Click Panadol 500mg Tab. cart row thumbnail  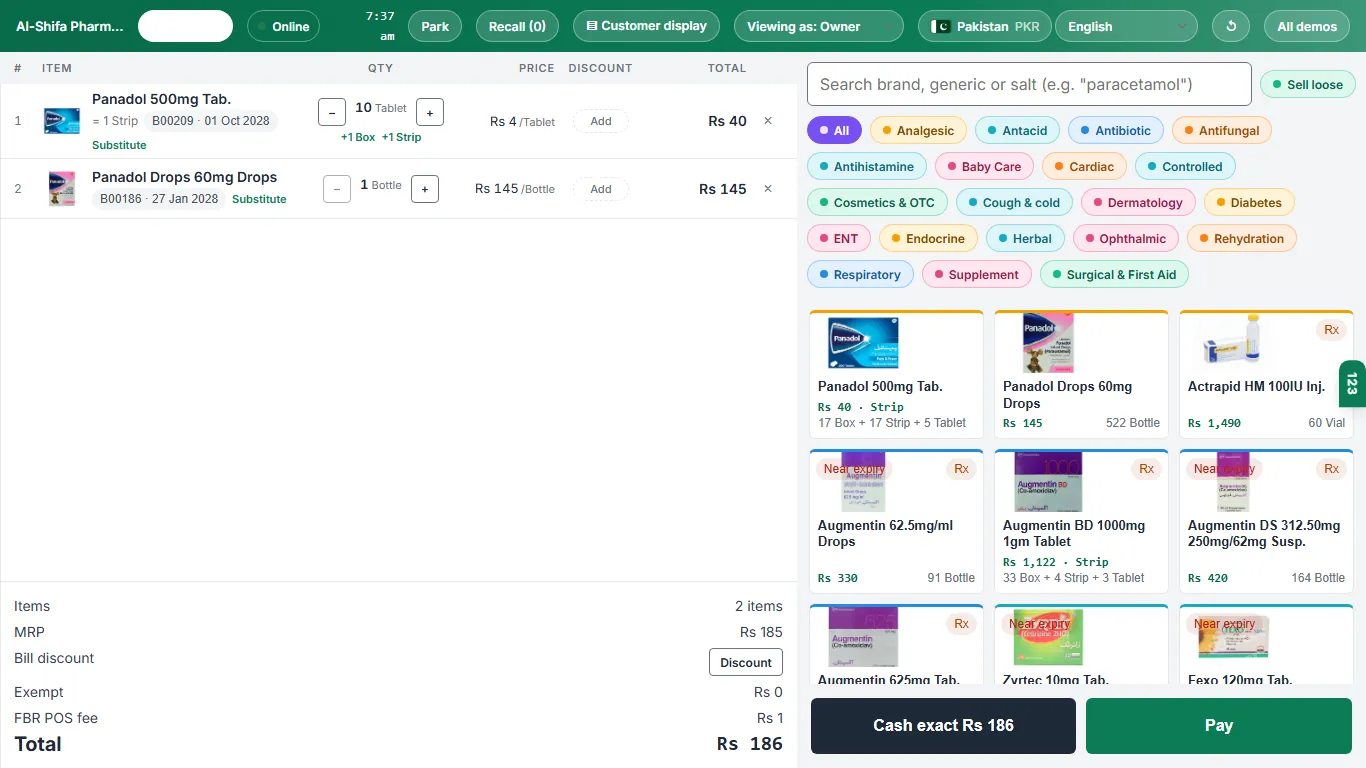(x=62, y=121)
